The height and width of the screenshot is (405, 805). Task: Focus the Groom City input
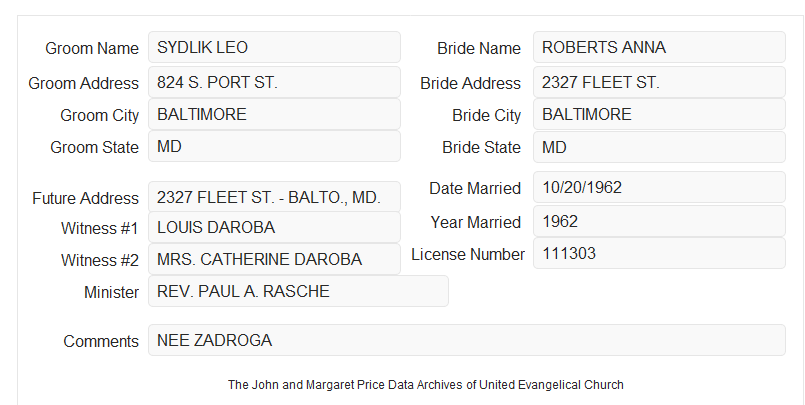(274, 114)
